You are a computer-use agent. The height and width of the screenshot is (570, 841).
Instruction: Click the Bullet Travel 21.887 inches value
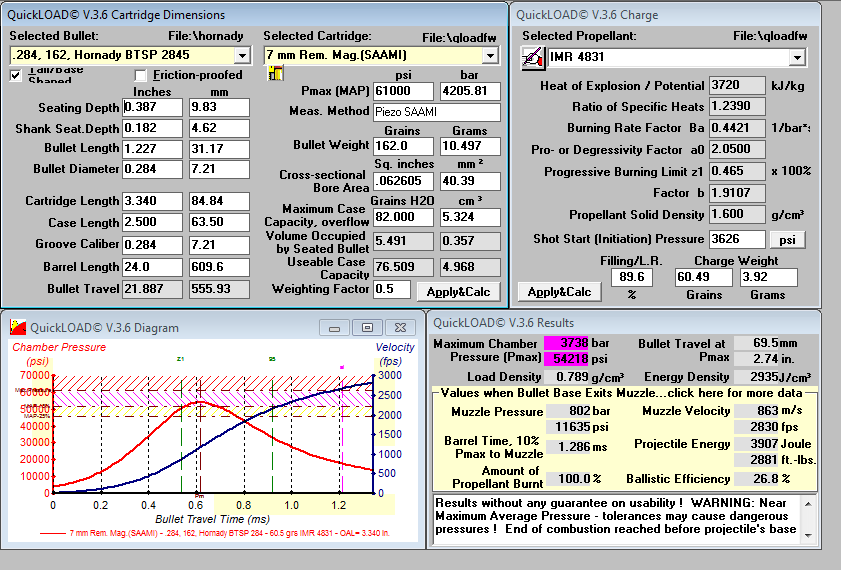[152, 289]
